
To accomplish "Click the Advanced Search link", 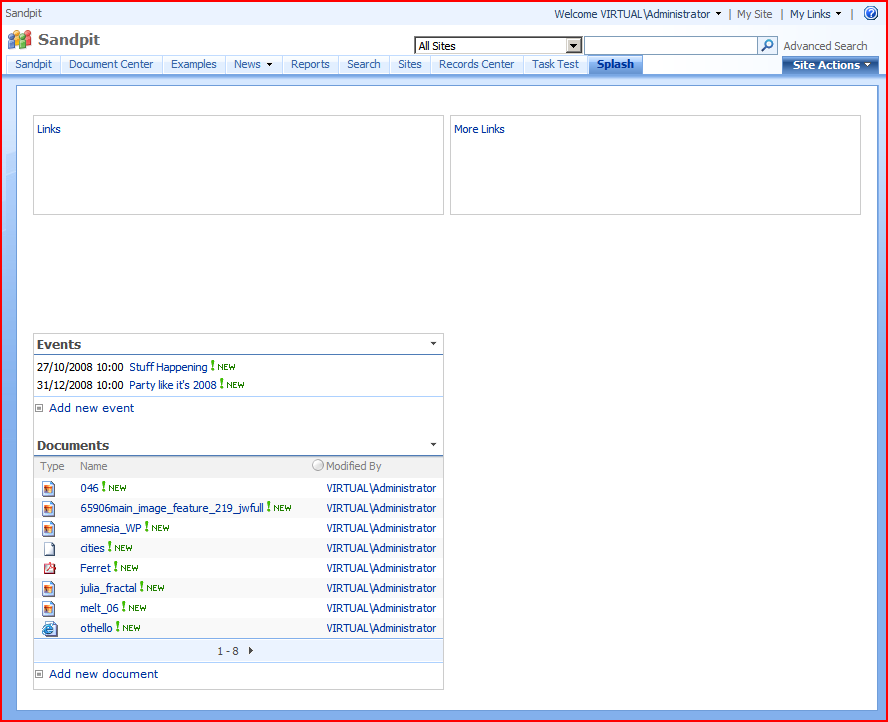I will click(x=825, y=46).
